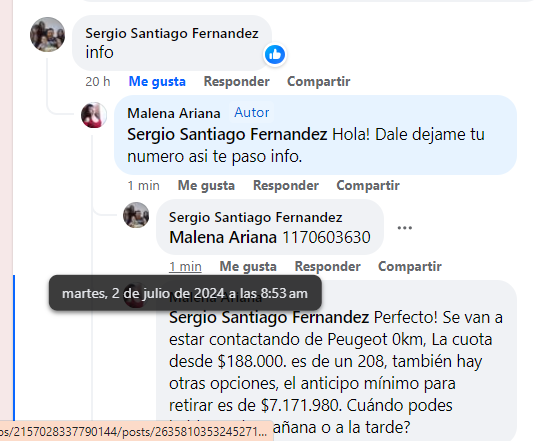Open Sergio Santiago Fernandez name on info comment
The image size is (550, 441).
(172, 33)
